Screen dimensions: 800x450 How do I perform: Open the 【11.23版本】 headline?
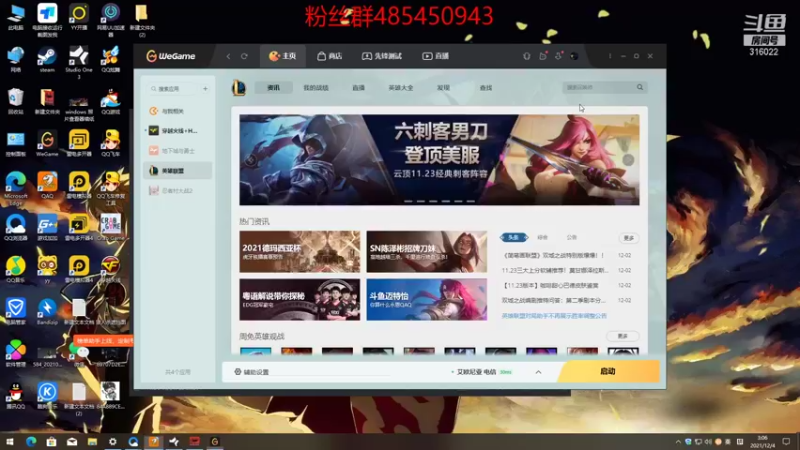(x=550, y=285)
